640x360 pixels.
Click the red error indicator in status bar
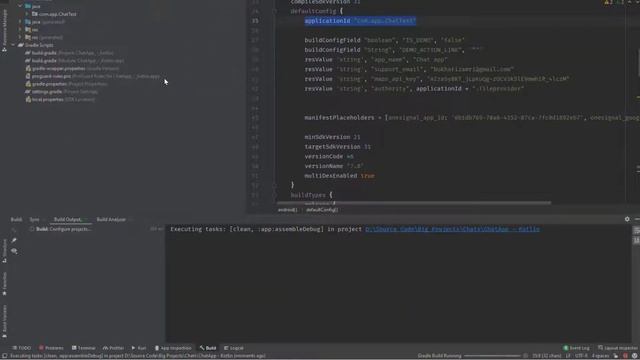625,356
